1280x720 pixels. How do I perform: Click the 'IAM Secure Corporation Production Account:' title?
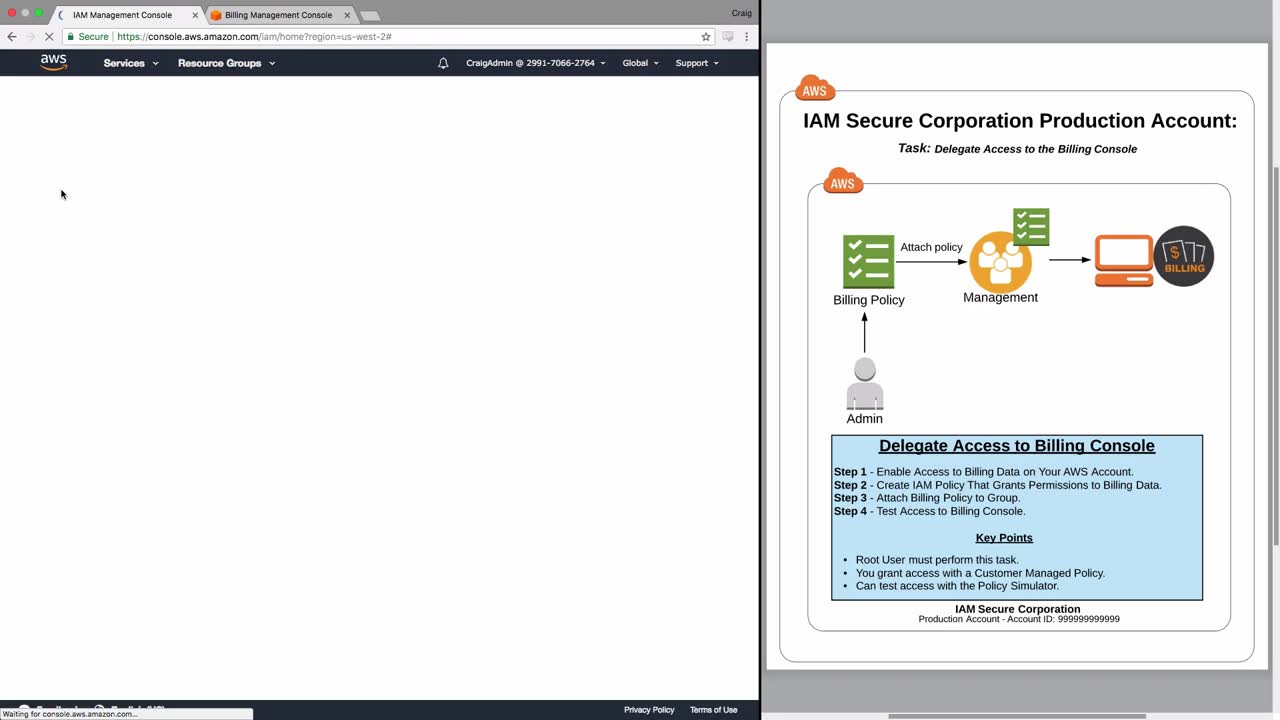[1020, 121]
